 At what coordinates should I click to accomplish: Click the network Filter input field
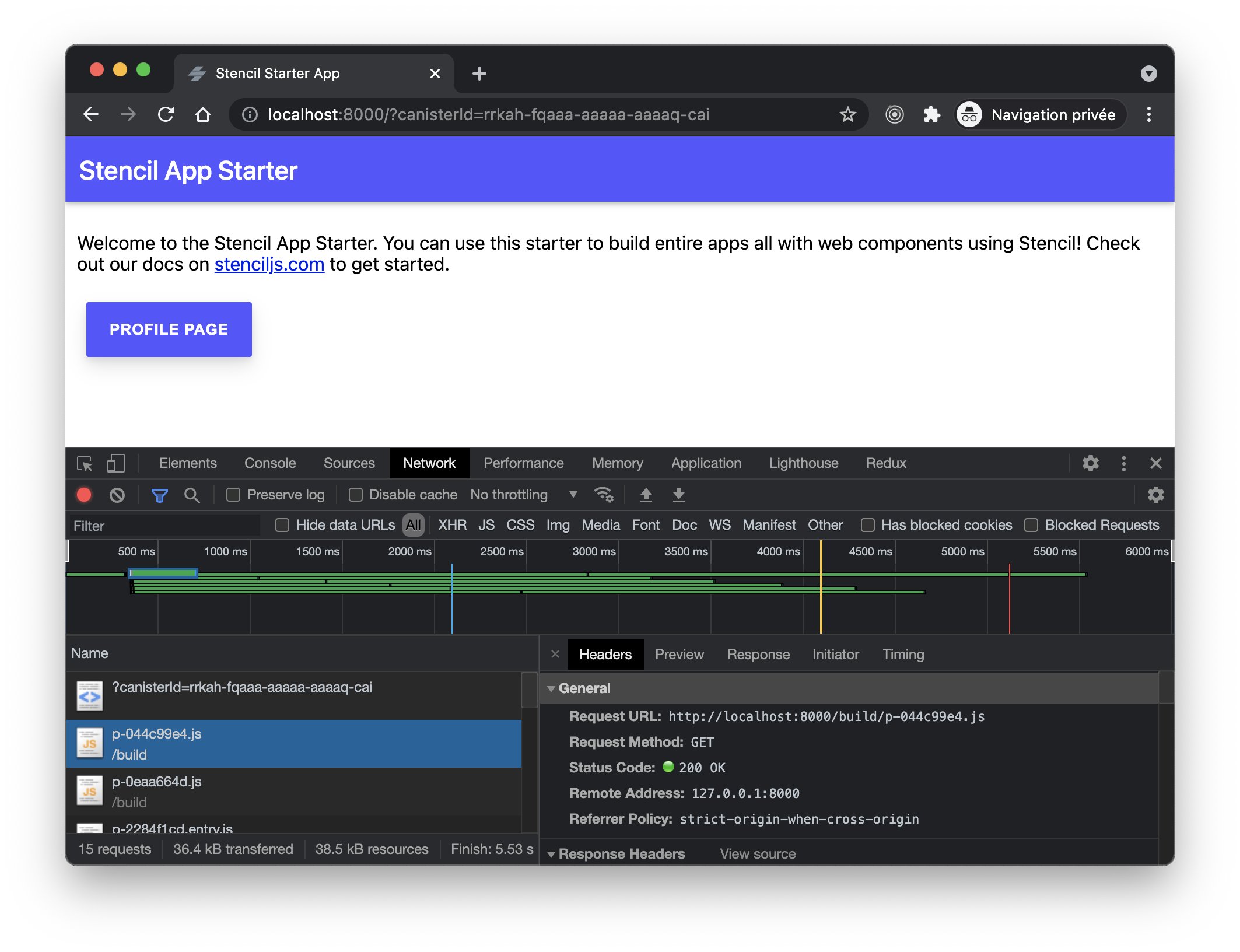click(x=165, y=526)
